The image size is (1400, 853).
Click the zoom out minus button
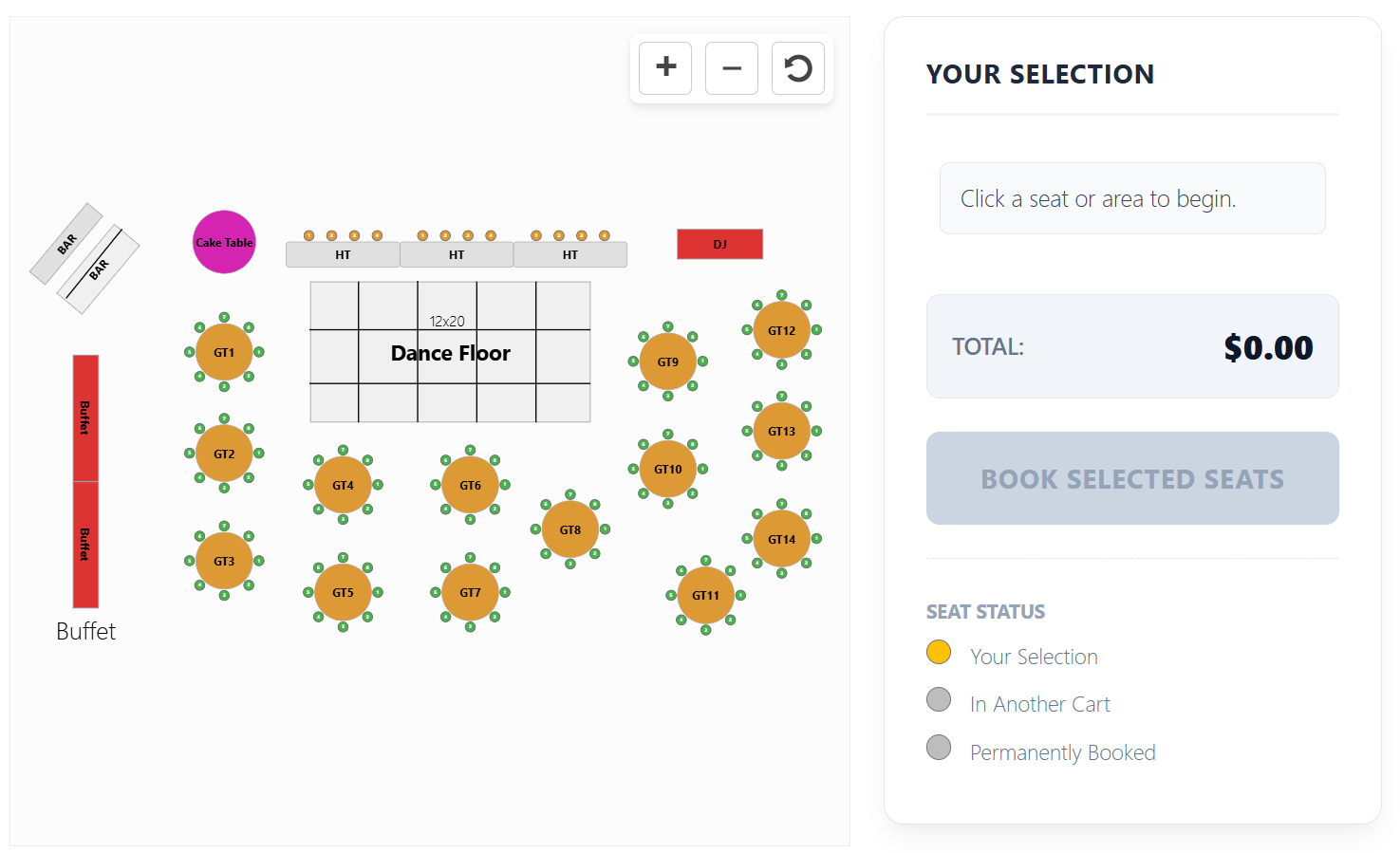732,68
